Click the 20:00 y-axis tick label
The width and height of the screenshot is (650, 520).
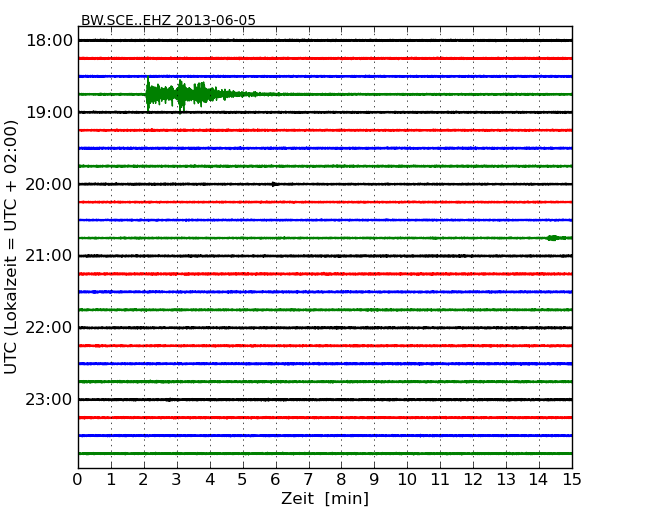coord(49,184)
